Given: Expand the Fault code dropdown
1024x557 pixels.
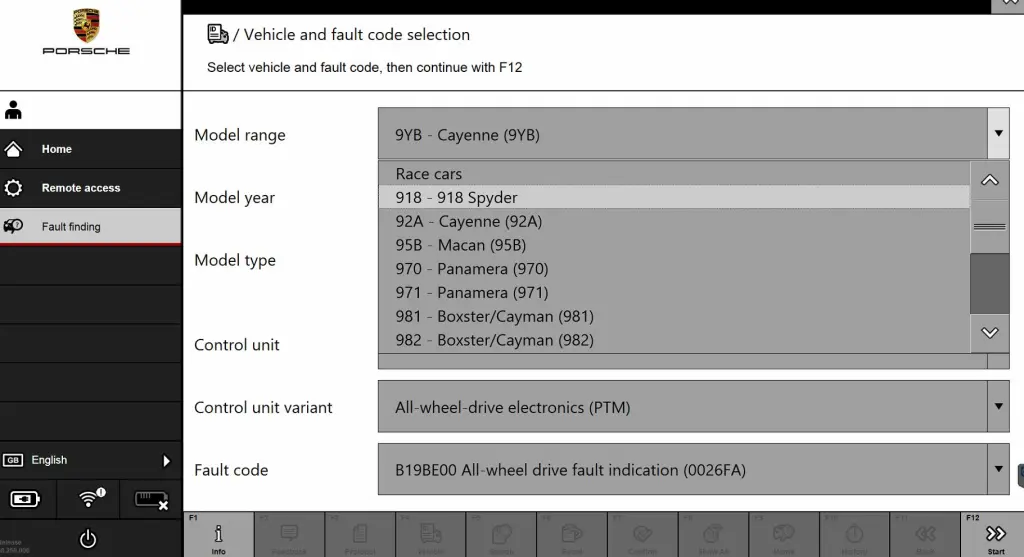Looking at the screenshot, I should (x=997, y=469).
